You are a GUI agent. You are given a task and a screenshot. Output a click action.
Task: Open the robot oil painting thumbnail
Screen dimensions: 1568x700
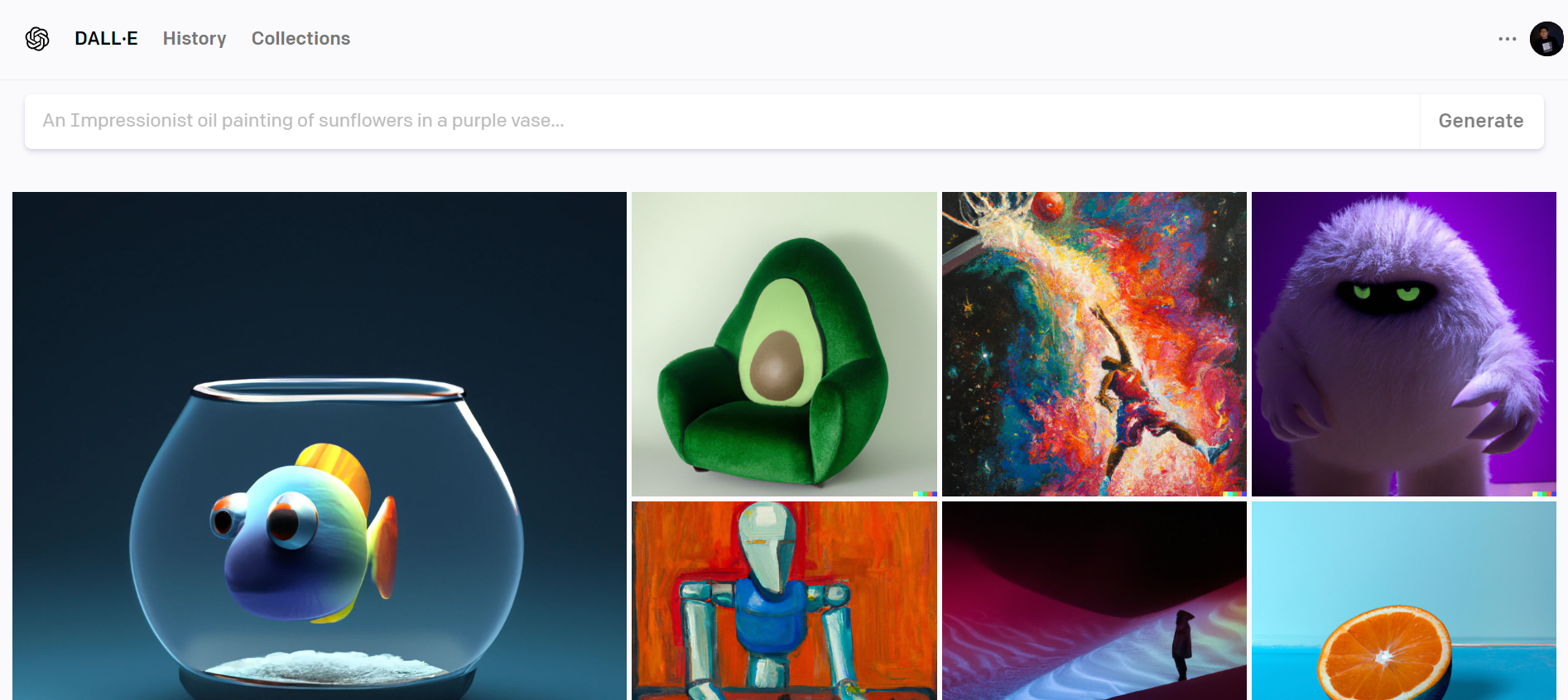(x=784, y=601)
